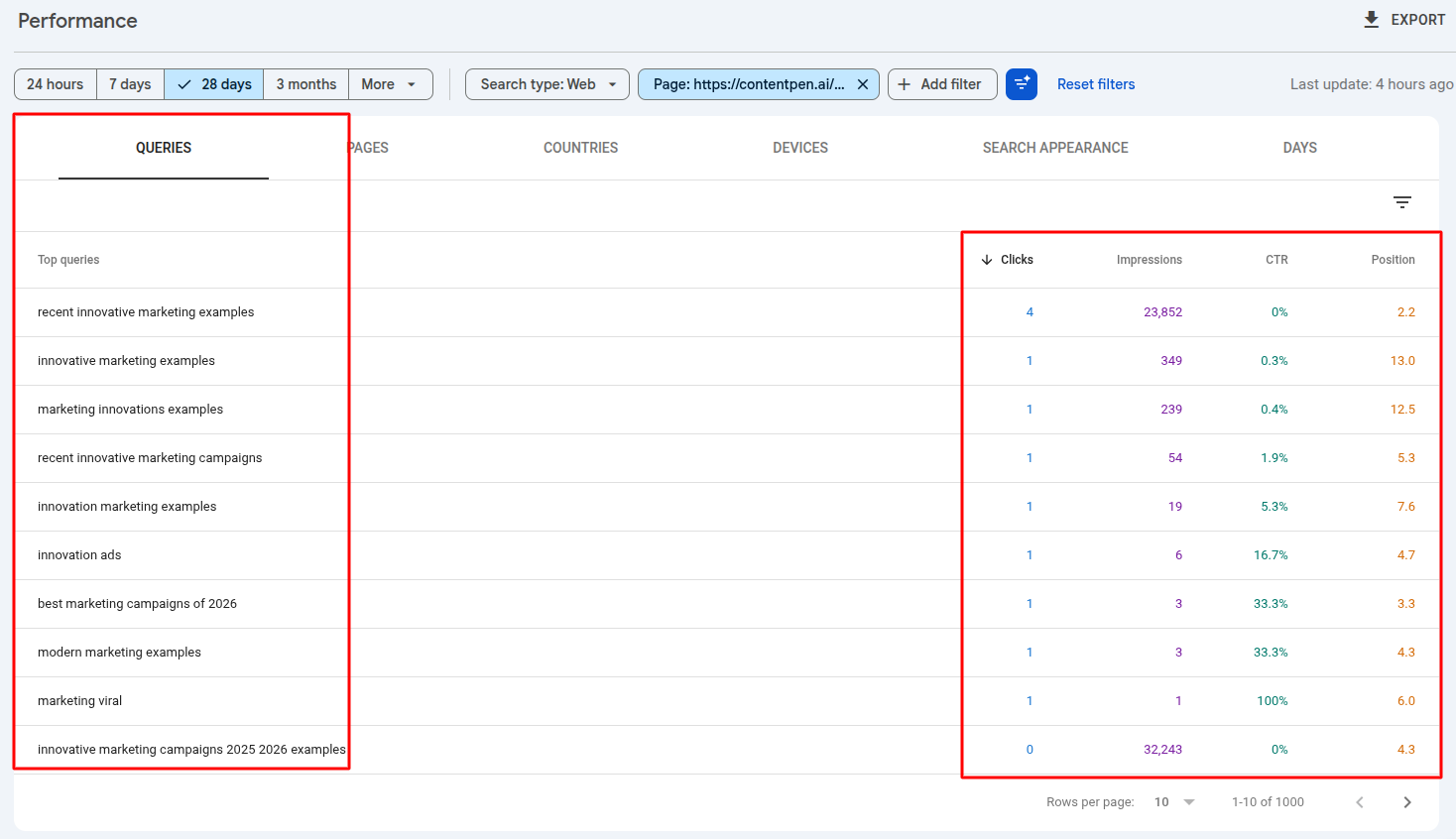Screen dimensions: 1456x839
Task: Open the Search type dropdown
Action: pyautogui.click(x=546, y=84)
